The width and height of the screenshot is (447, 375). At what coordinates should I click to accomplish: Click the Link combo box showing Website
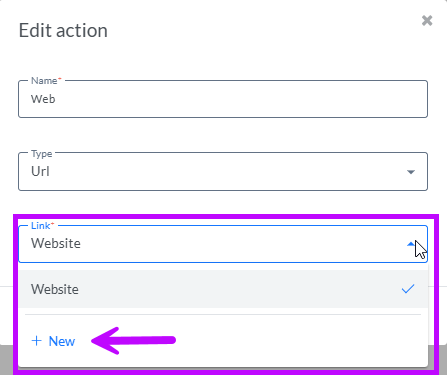[x=223, y=244]
